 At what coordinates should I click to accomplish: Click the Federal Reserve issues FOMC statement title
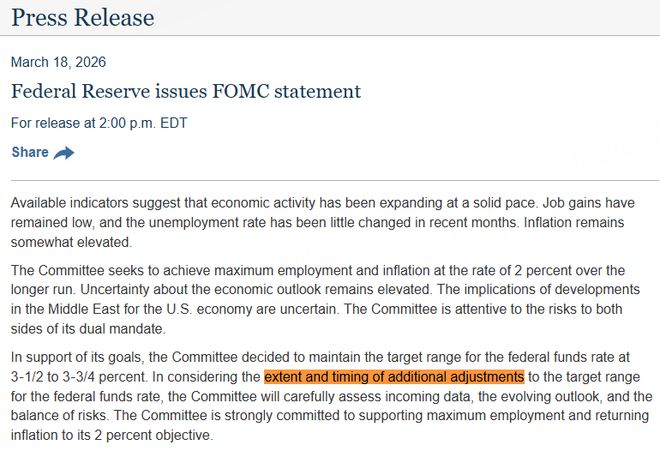tap(185, 92)
